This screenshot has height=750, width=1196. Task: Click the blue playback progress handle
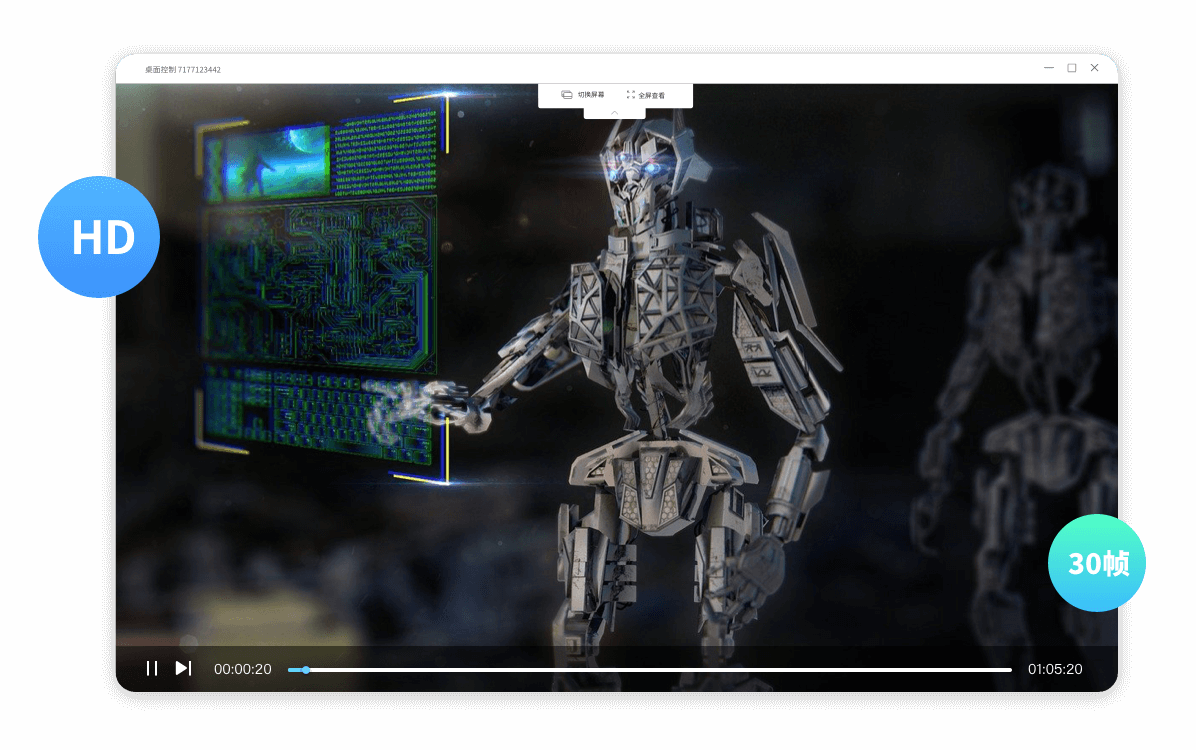coord(306,669)
